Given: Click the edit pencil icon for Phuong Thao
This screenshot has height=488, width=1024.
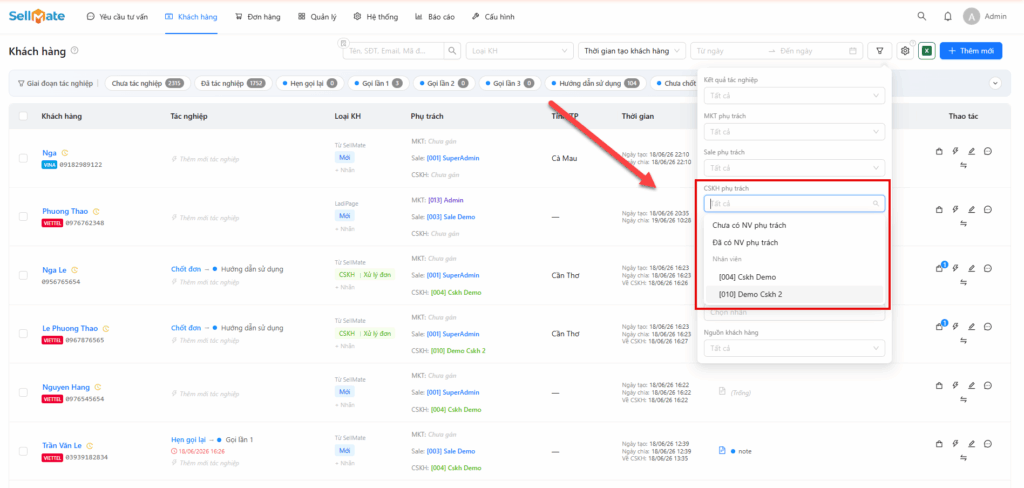Looking at the screenshot, I should click(x=971, y=210).
